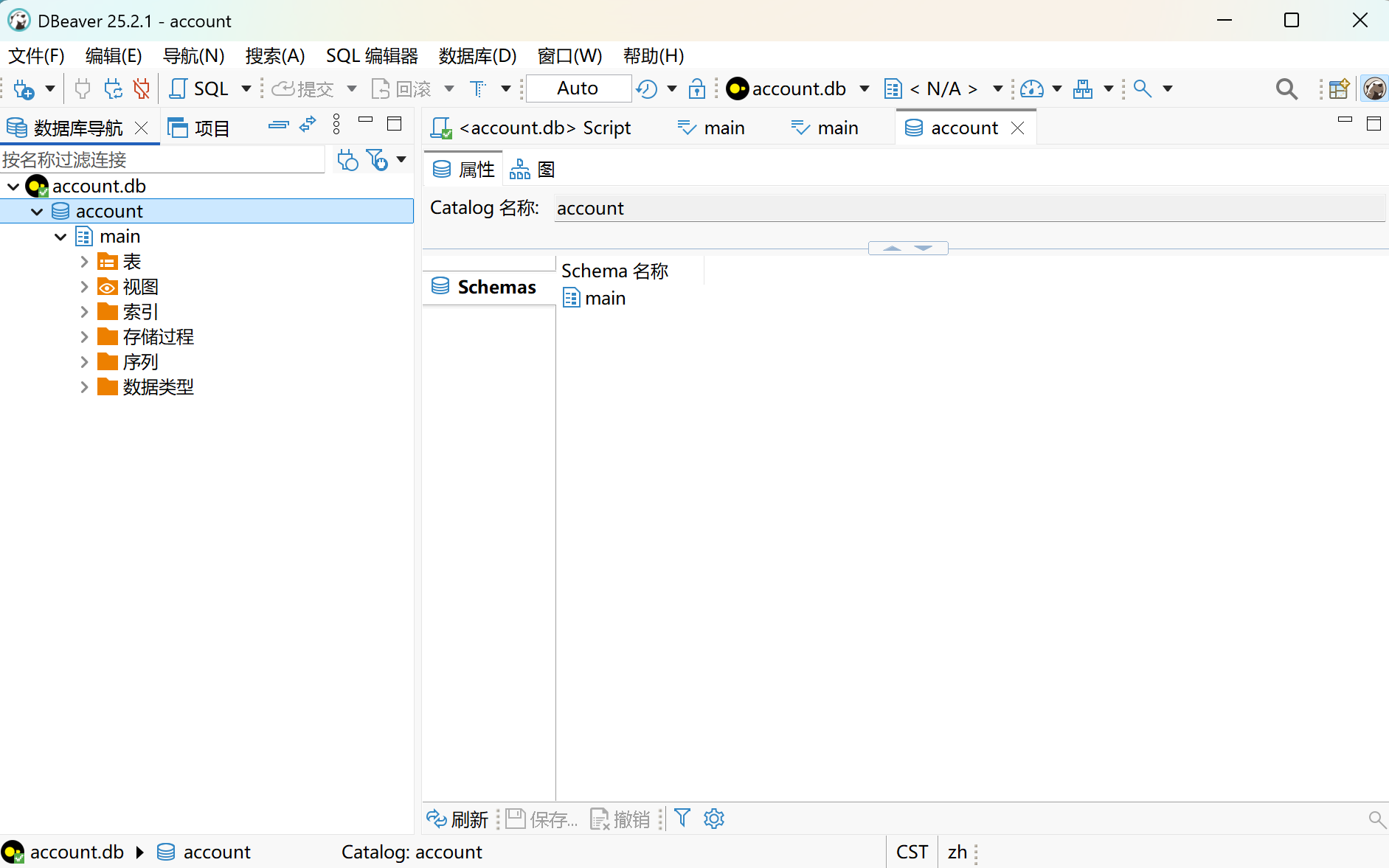Switch to the 项目 tab
The width and height of the screenshot is (1389, 868).
[199, 128]
